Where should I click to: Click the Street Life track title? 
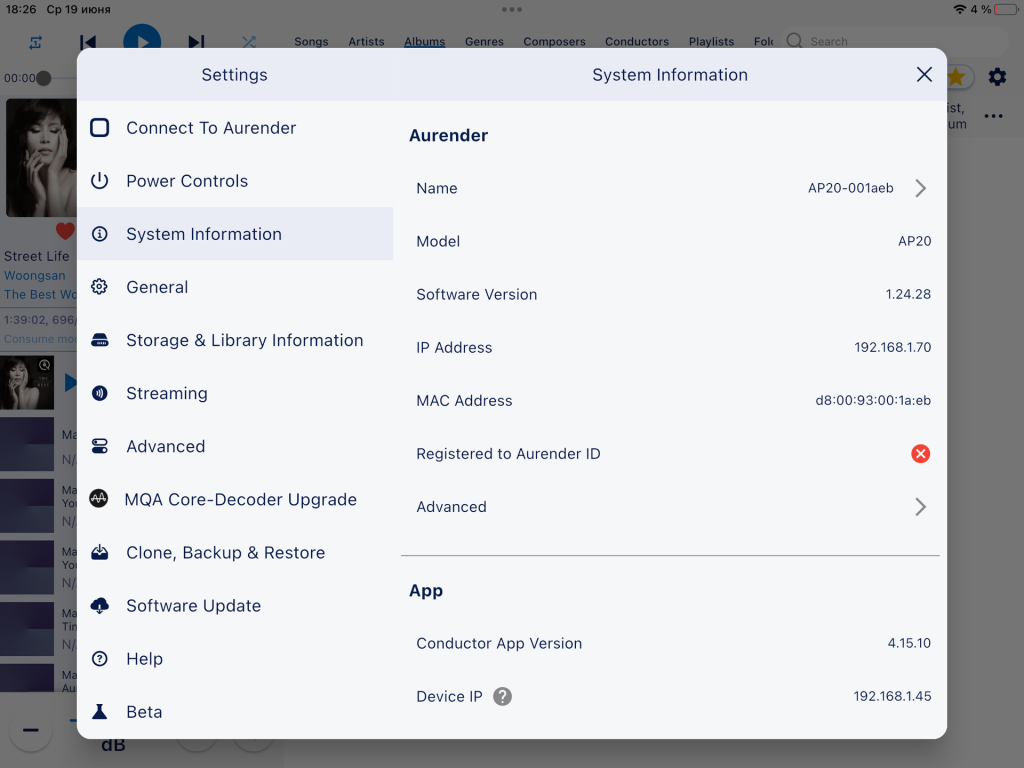(x=37, y=256)
